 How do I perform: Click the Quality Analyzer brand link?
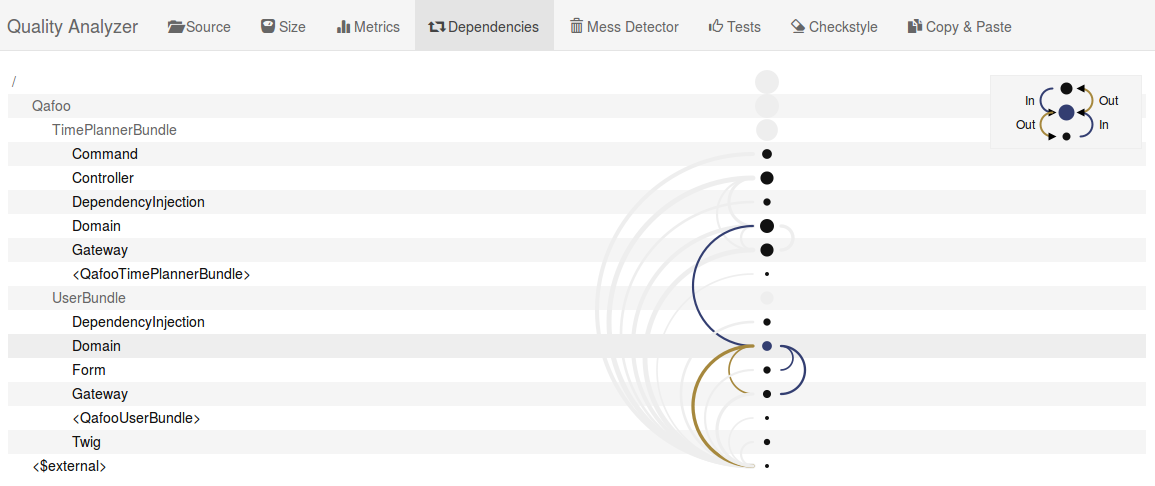(x=73, y=27)
